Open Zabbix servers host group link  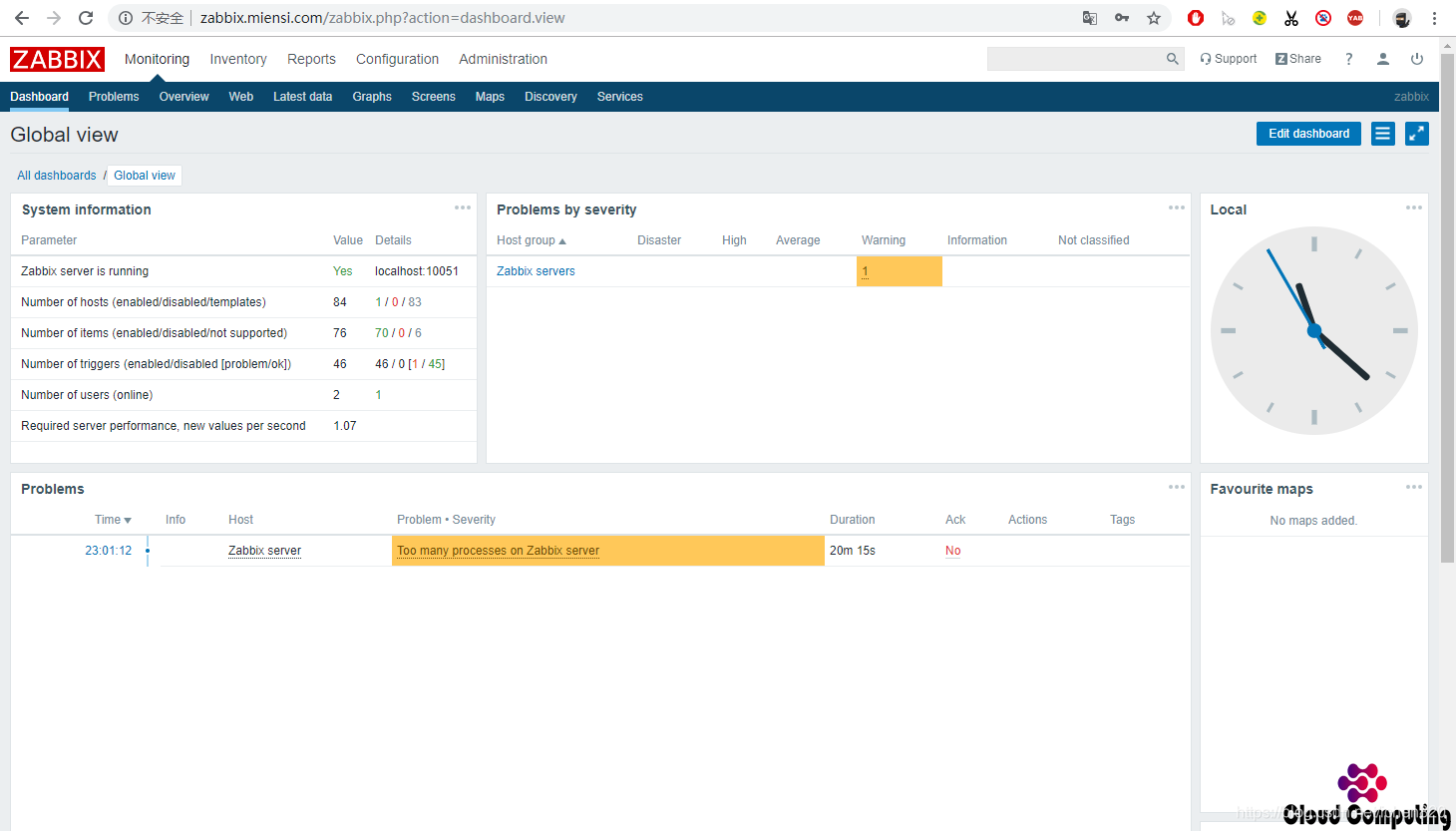point(536,271)
